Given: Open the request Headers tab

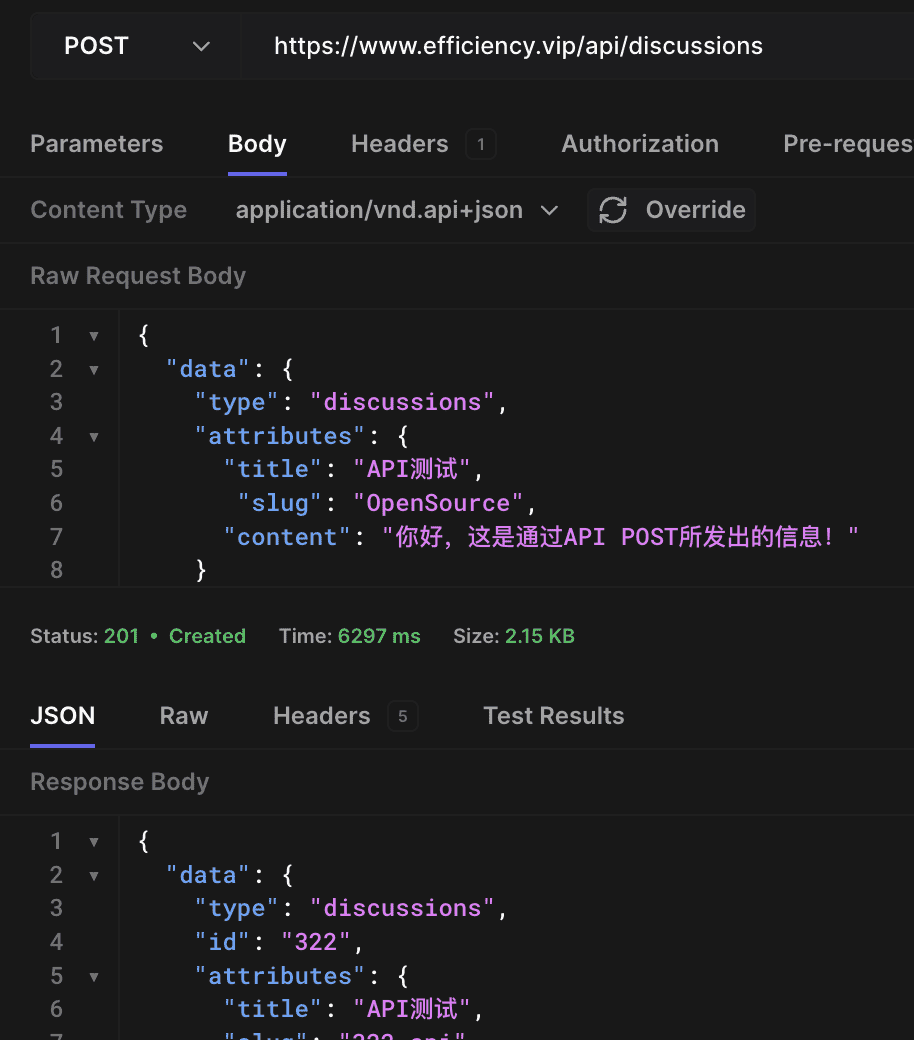Looking at the screenshot, I should coord(400,144).
